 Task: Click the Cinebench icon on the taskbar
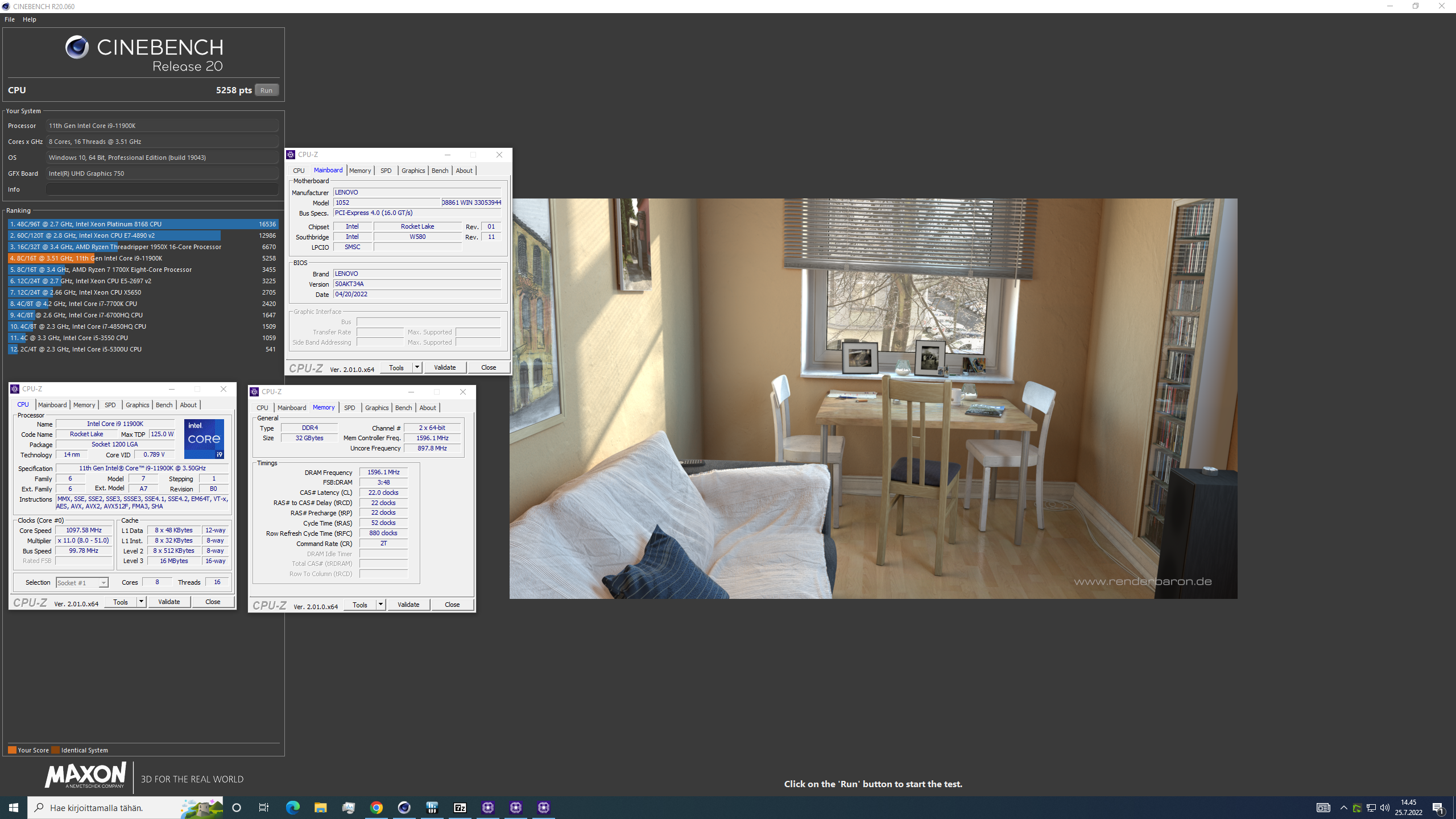404,808
